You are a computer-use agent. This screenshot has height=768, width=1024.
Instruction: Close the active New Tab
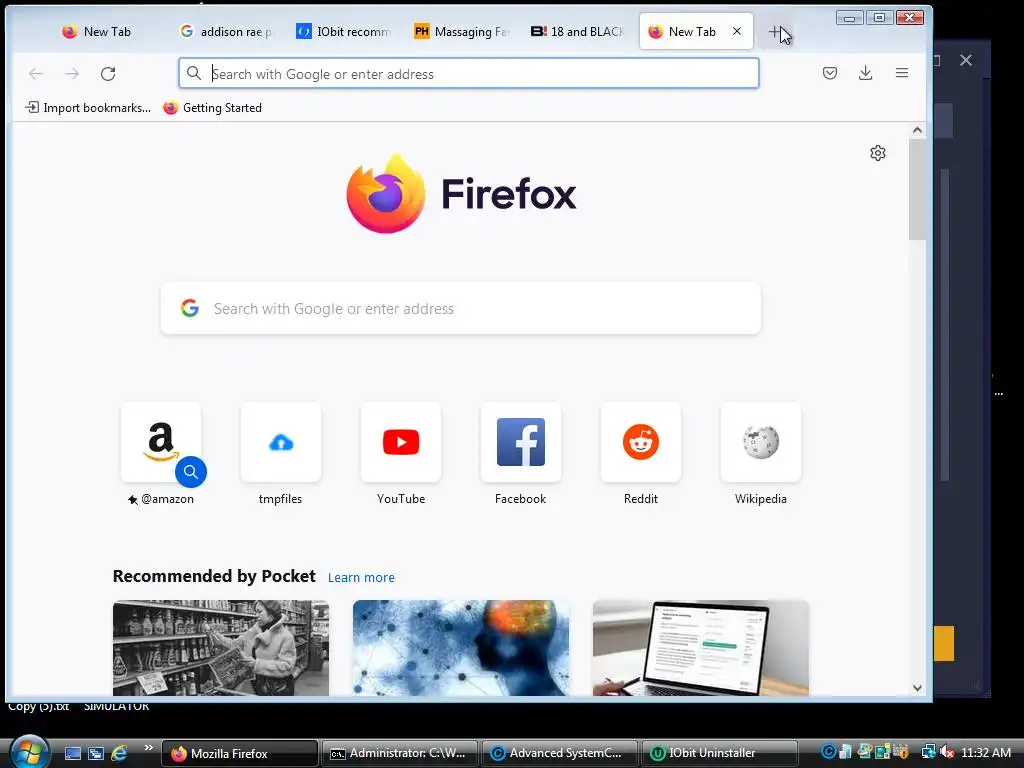click(737, 31)
